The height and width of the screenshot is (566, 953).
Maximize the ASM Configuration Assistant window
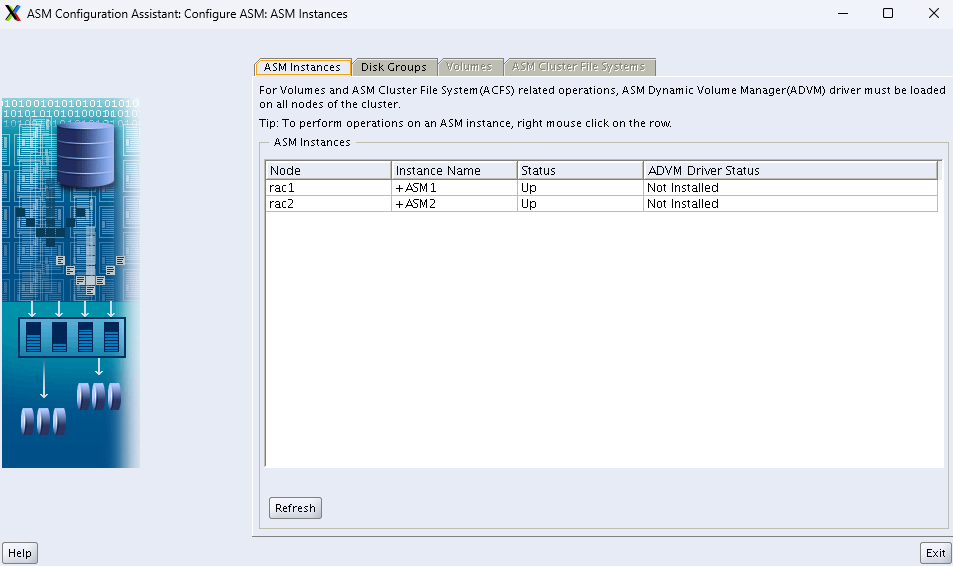tap(888, 13)
